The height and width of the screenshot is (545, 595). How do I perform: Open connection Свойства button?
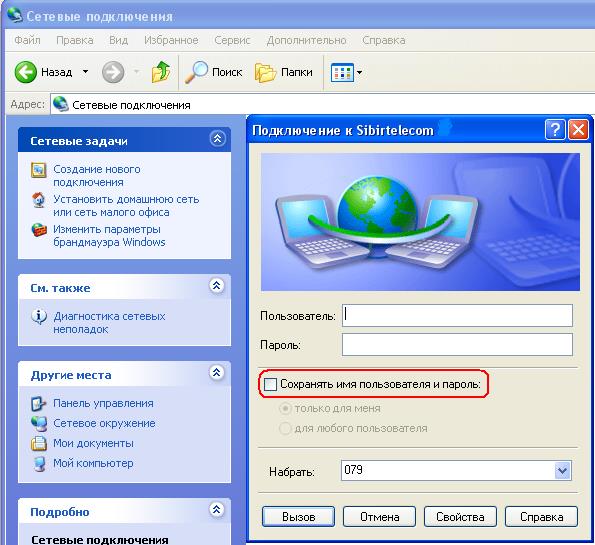tap(460, 517)
